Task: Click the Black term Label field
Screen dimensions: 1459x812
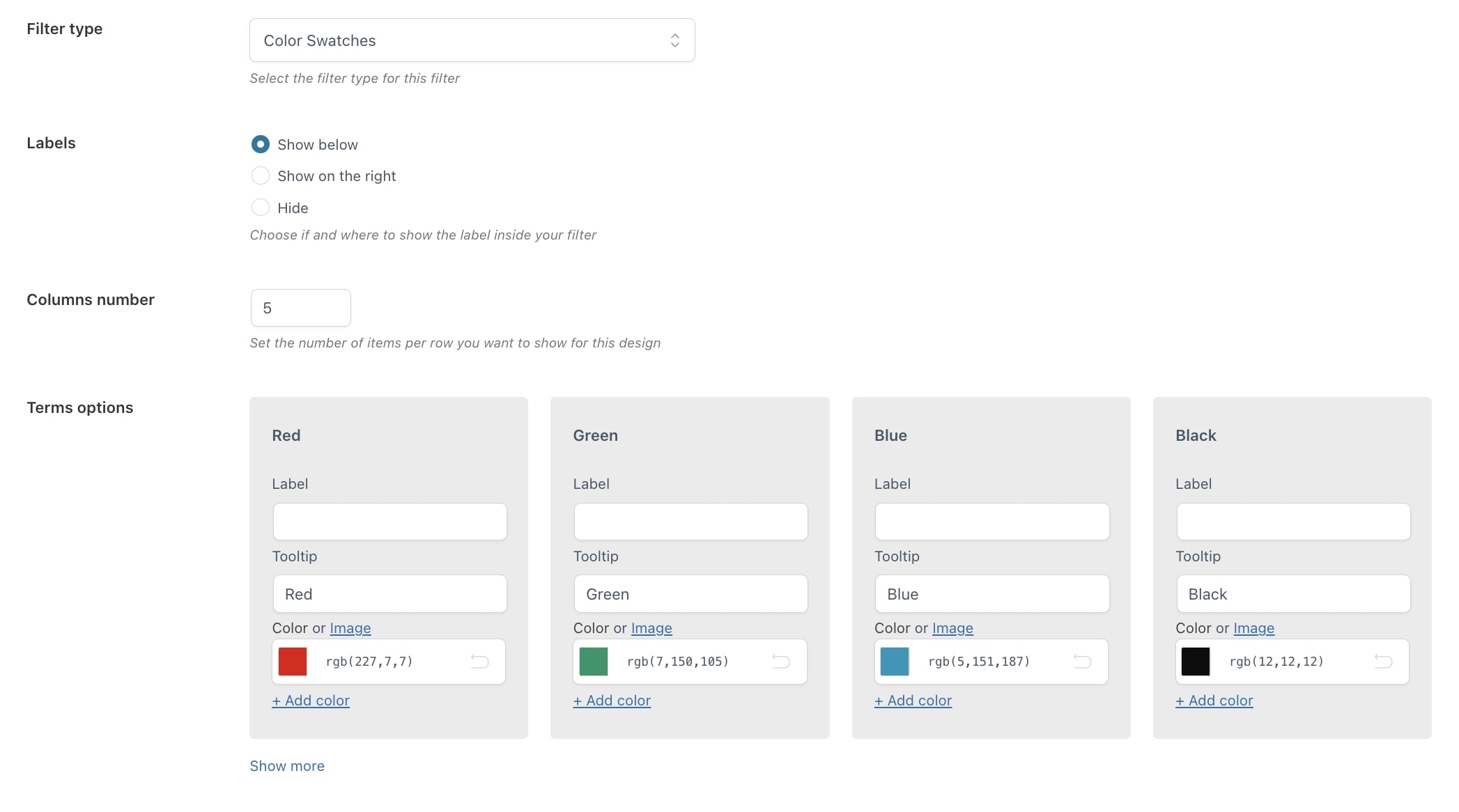Action: point(1293,522)
